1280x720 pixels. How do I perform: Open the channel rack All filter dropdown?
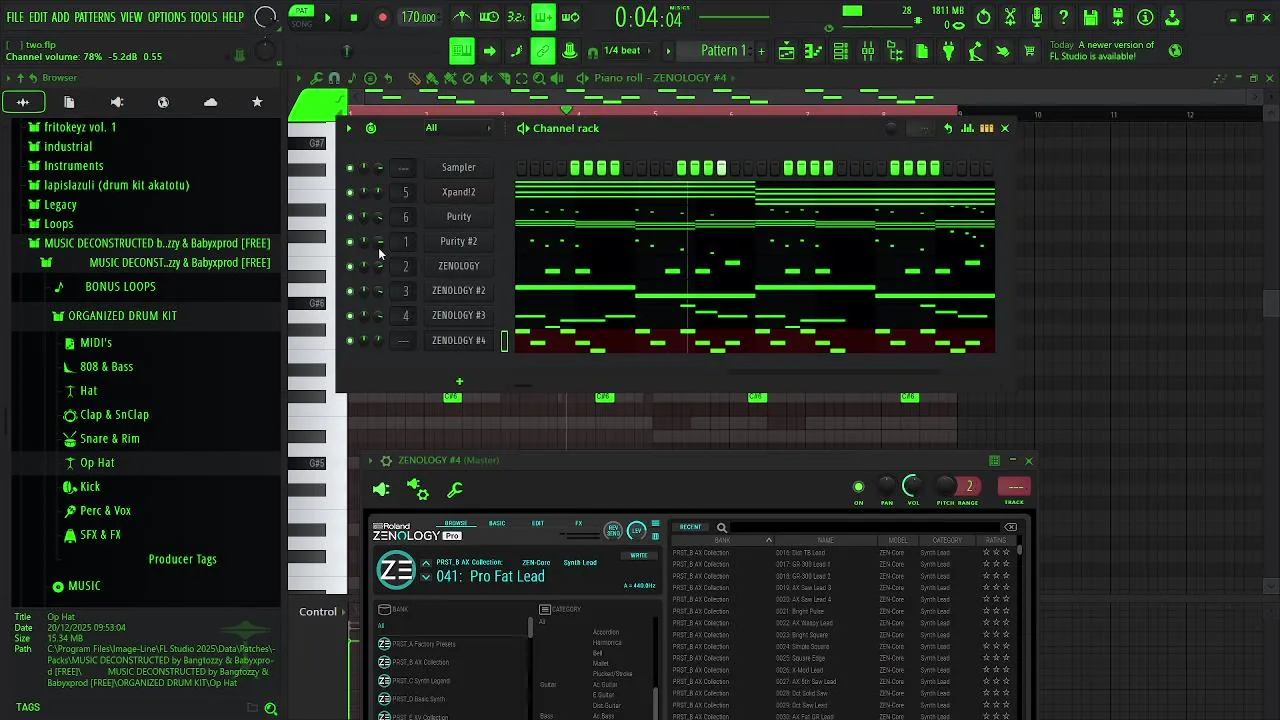458,128
